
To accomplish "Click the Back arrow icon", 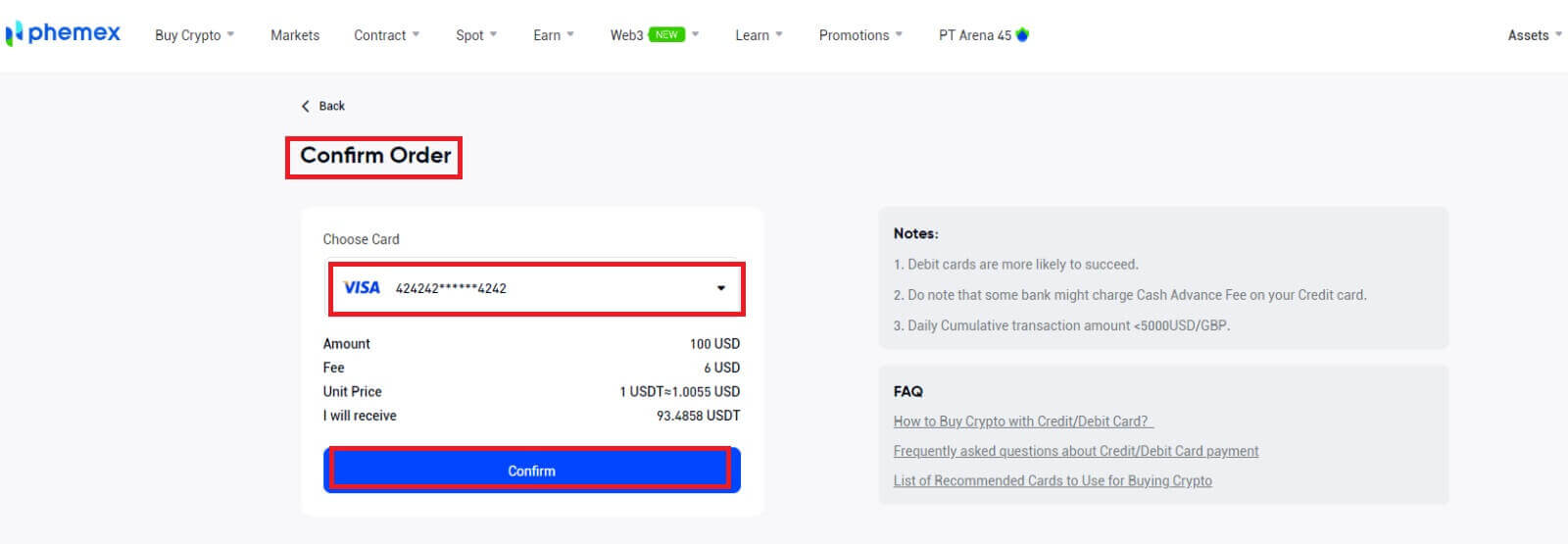I will (x=306, y=106).
